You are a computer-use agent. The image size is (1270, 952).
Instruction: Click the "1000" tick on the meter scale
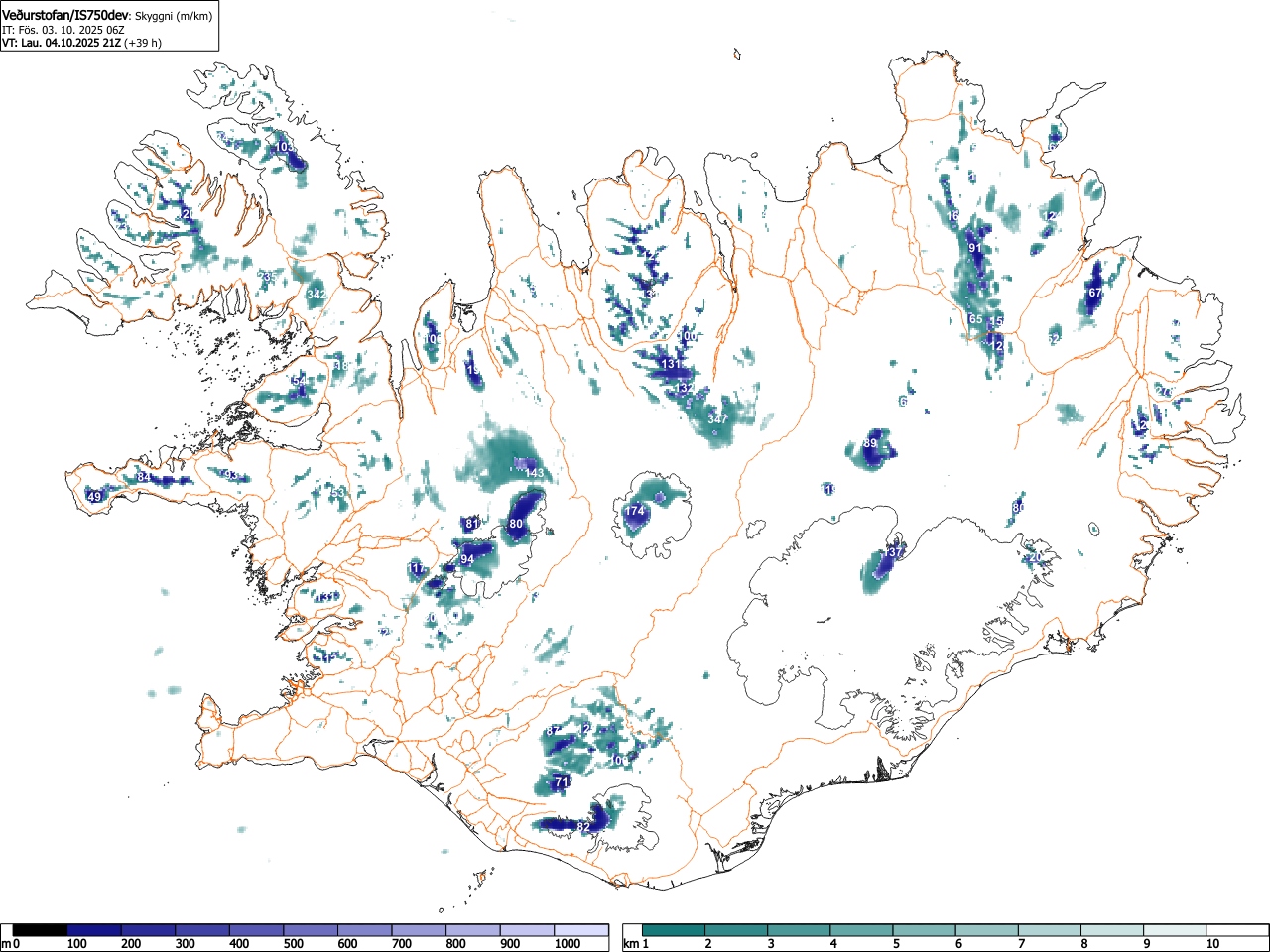click(568, 944)
